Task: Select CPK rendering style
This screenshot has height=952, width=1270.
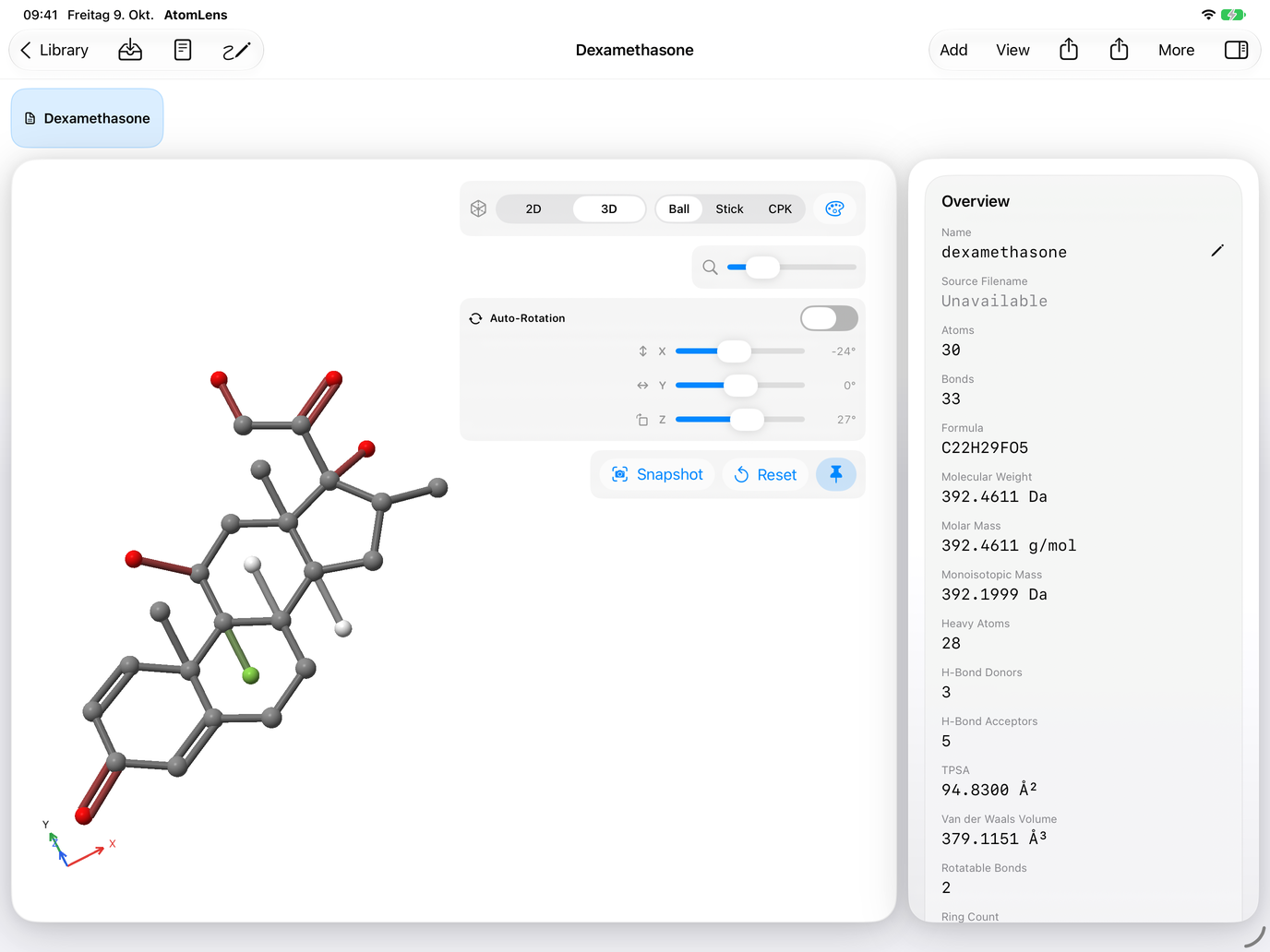Action: click(780, 208)
